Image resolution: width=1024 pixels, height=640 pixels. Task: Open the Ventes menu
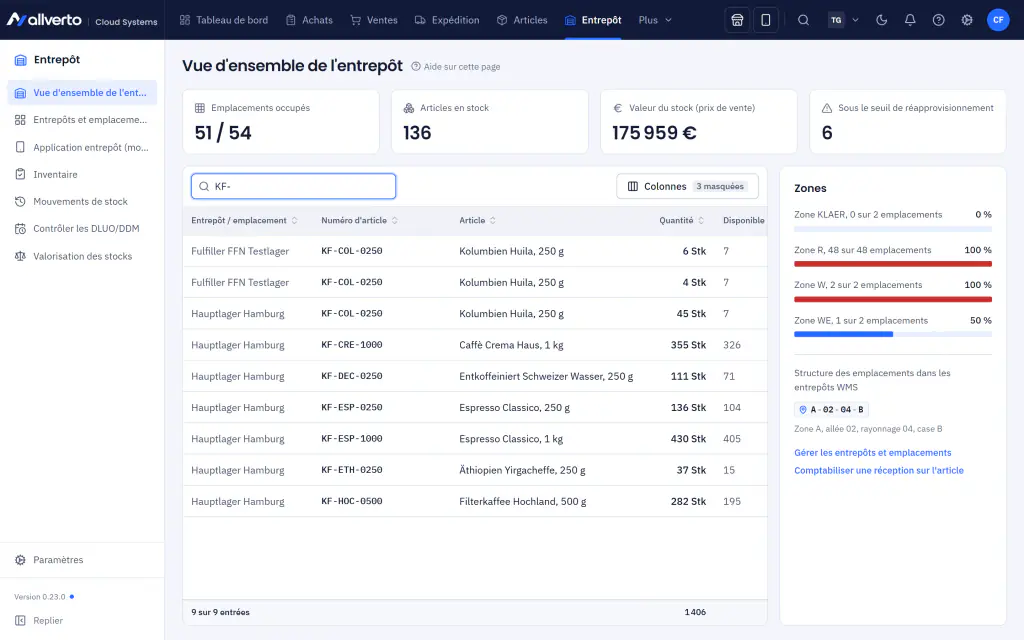click(374, 20)
